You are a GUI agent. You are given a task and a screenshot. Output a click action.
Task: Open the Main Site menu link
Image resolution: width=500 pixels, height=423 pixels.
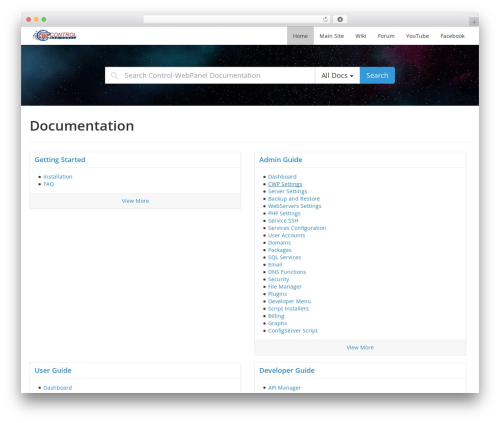pyautogui.click(x=332, y=36)
